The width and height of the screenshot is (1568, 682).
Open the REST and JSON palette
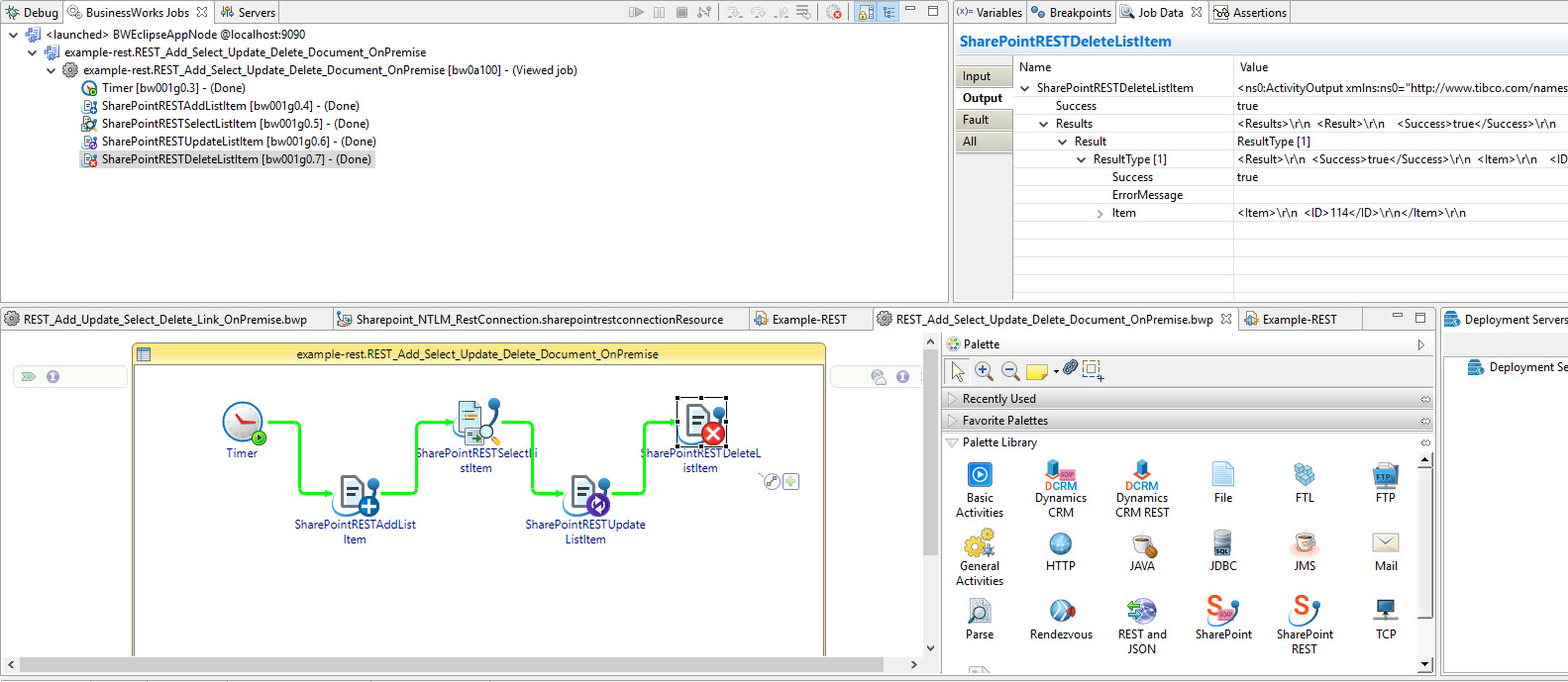[x=1142, y=627]
